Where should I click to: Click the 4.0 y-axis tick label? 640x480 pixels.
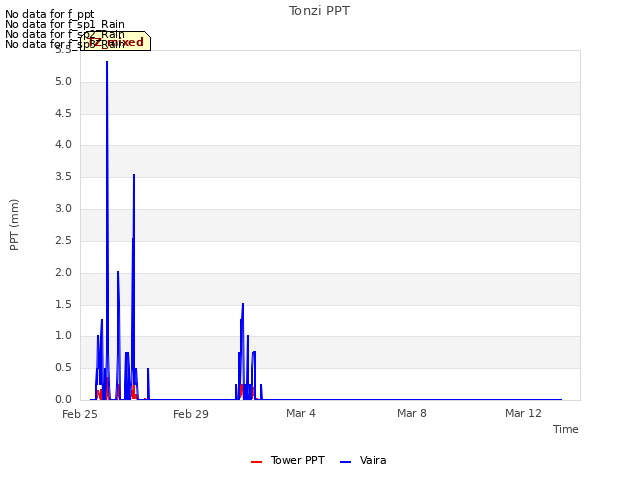(63, 144)
